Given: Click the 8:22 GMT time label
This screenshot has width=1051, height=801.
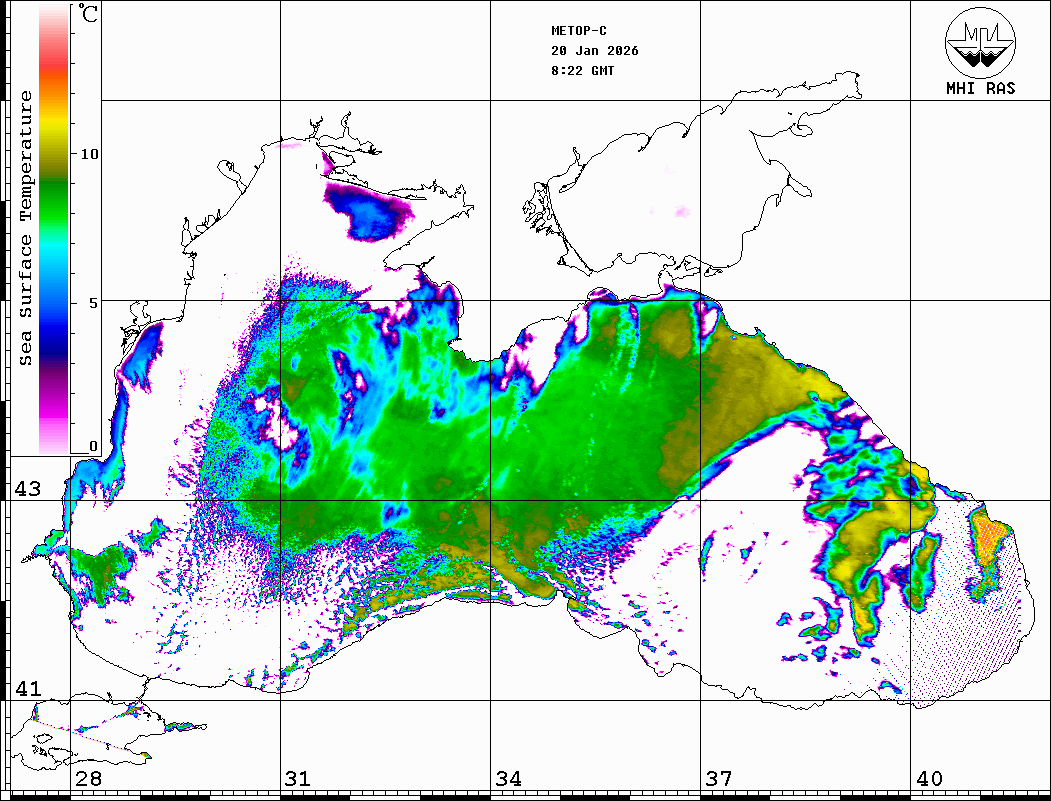Looking at the screenshot, I should (x=583, y=71).
